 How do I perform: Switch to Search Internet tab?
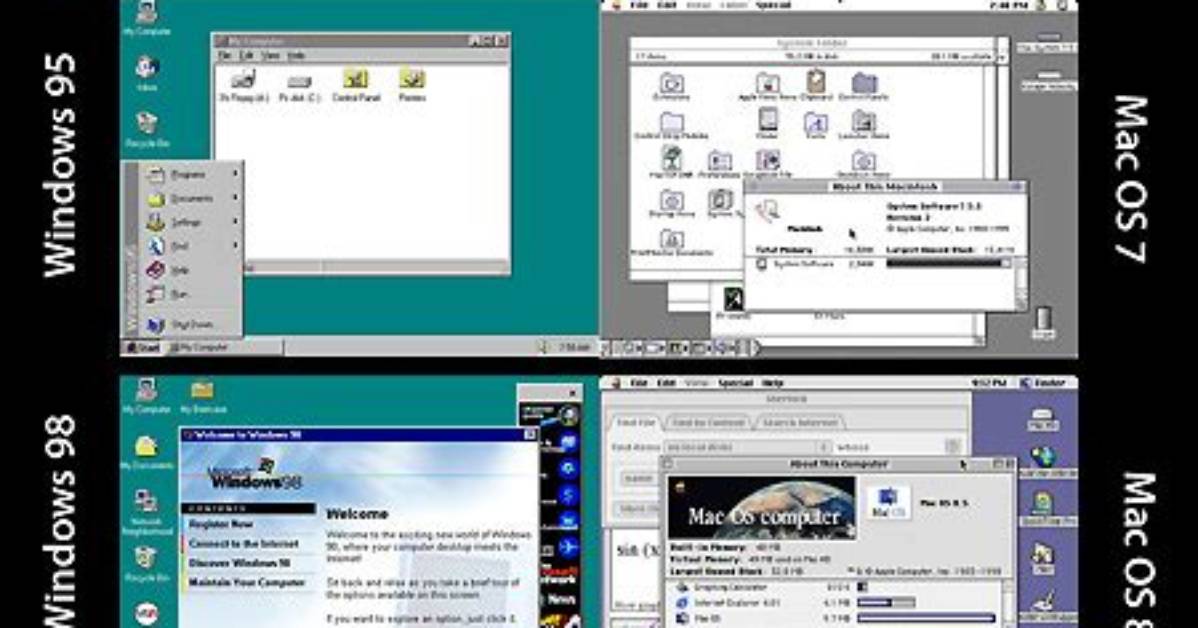799,422
